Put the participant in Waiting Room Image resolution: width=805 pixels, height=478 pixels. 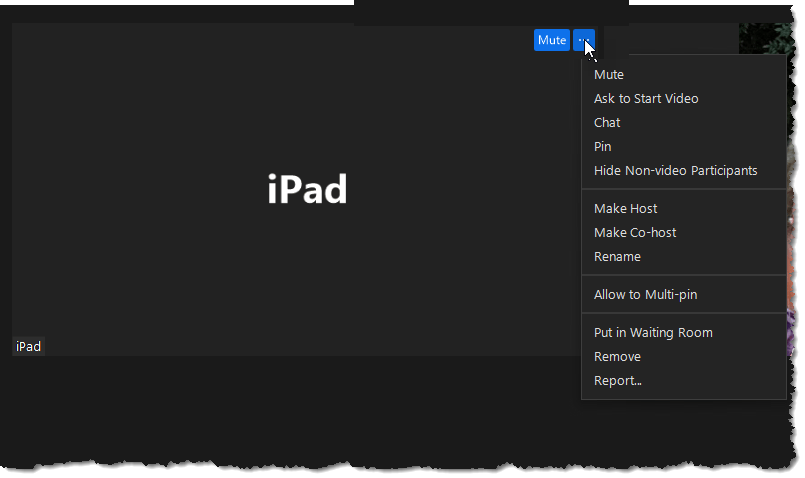click(x=653, y=333)
